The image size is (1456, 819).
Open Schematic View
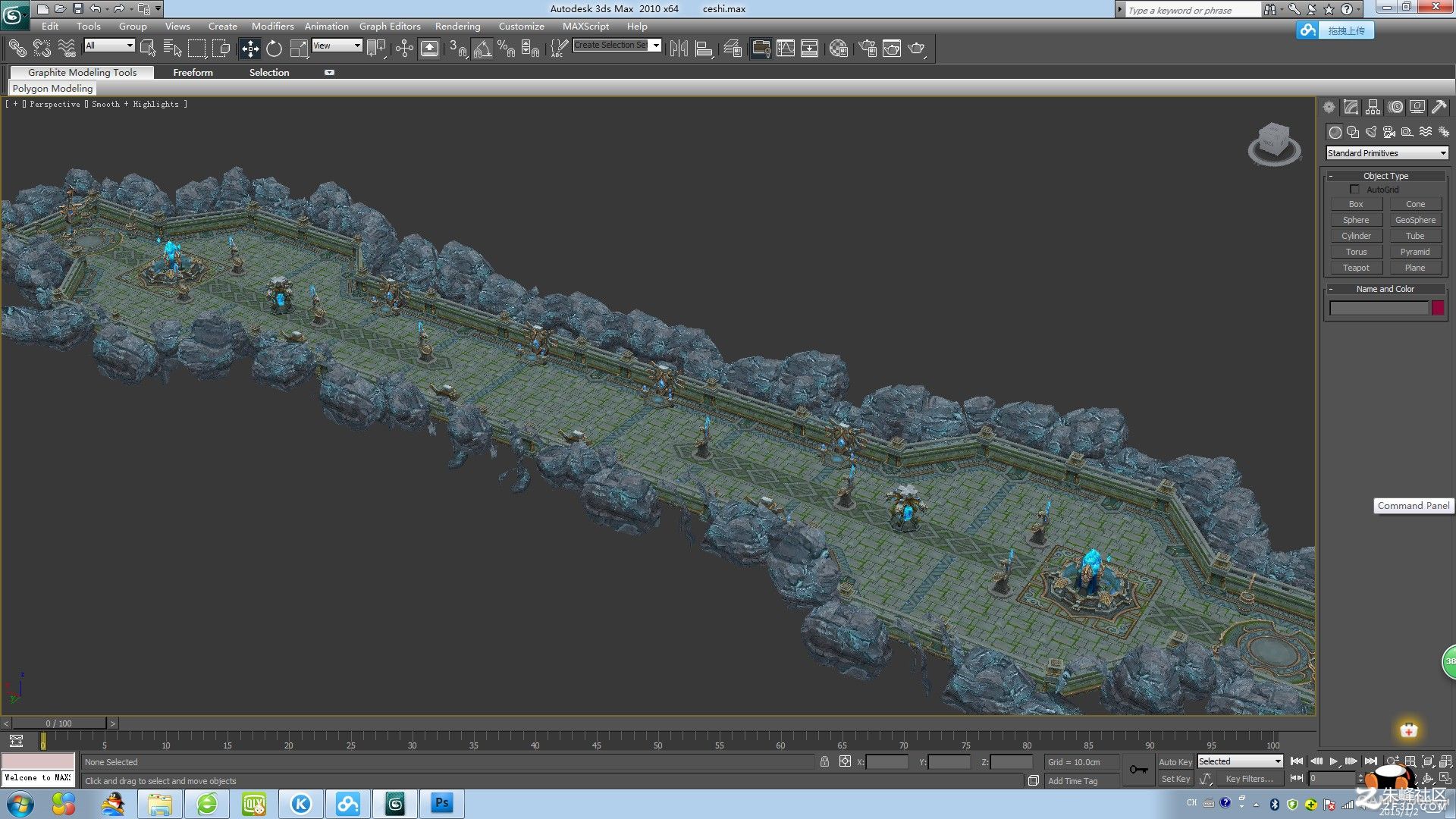coord(810,49)
